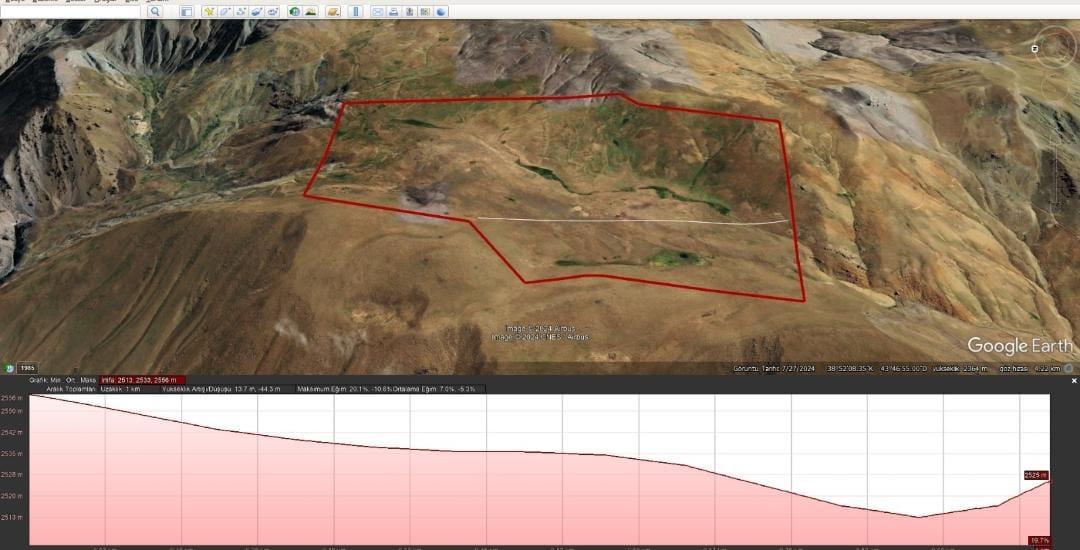Select the Add Path tool
The width and height of the screenshot is (1080, 550).
coord(241,12)
